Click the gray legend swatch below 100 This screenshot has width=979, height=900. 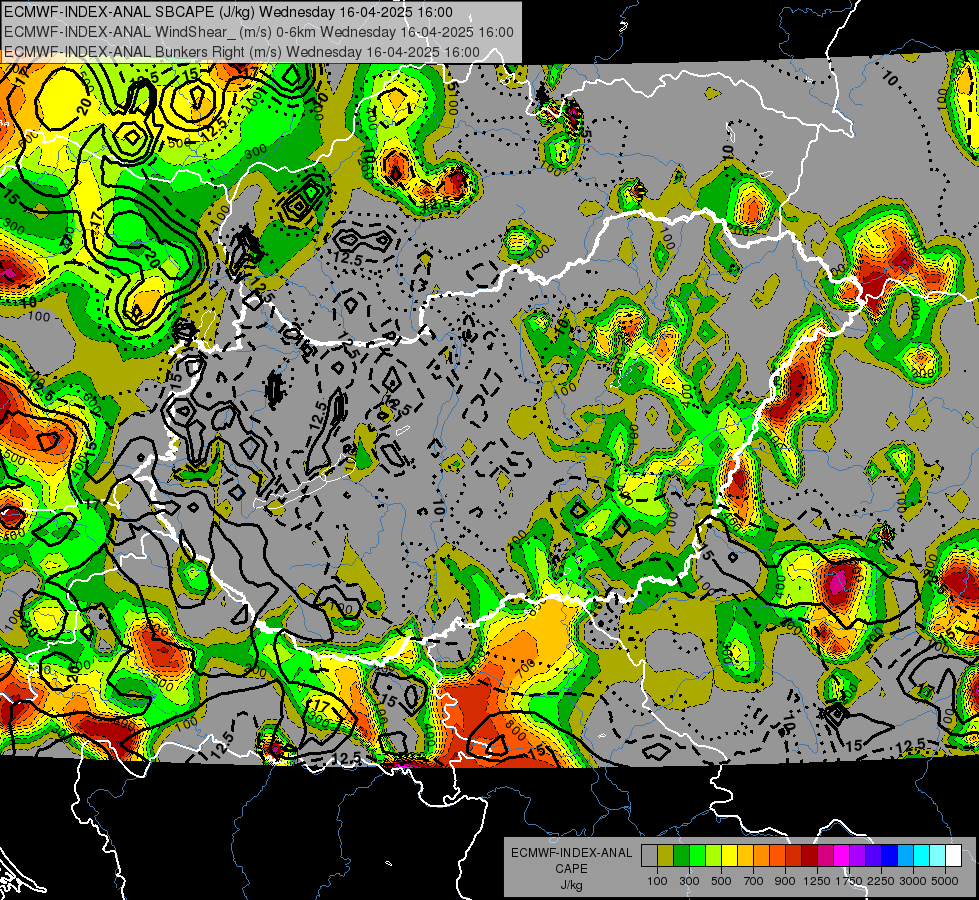[649, 856]
